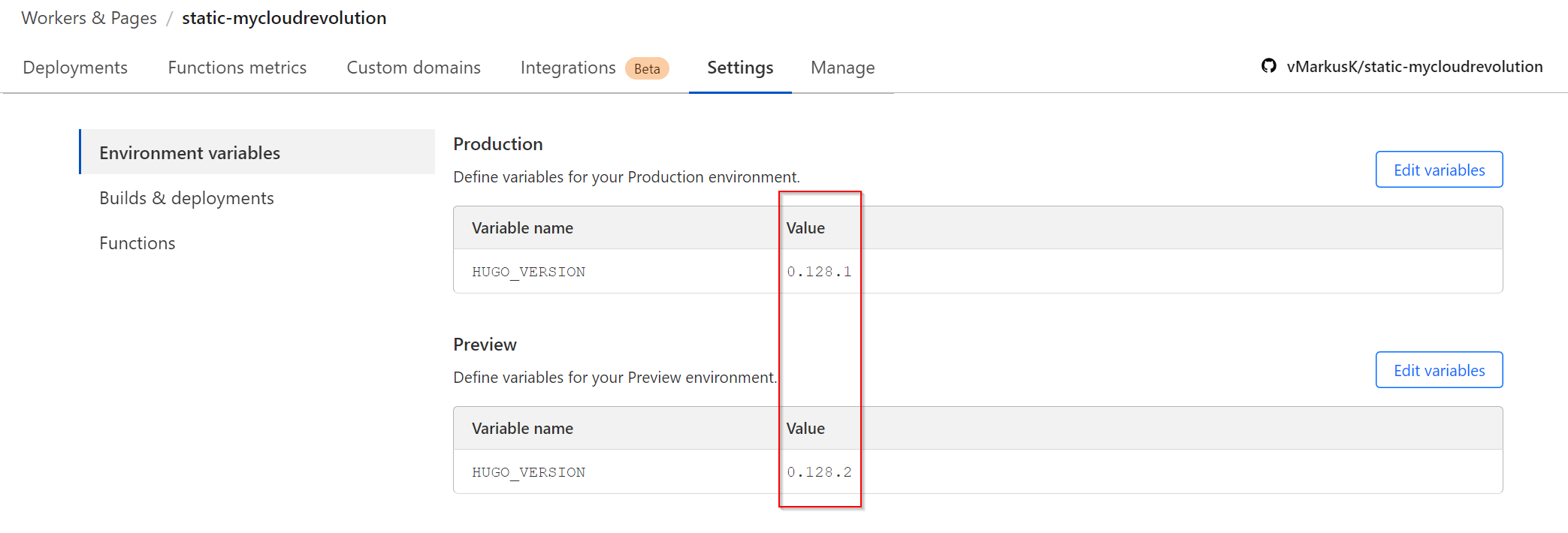Switch to the Manage tab
The image size is (1568, 533).
click(842, 68)
